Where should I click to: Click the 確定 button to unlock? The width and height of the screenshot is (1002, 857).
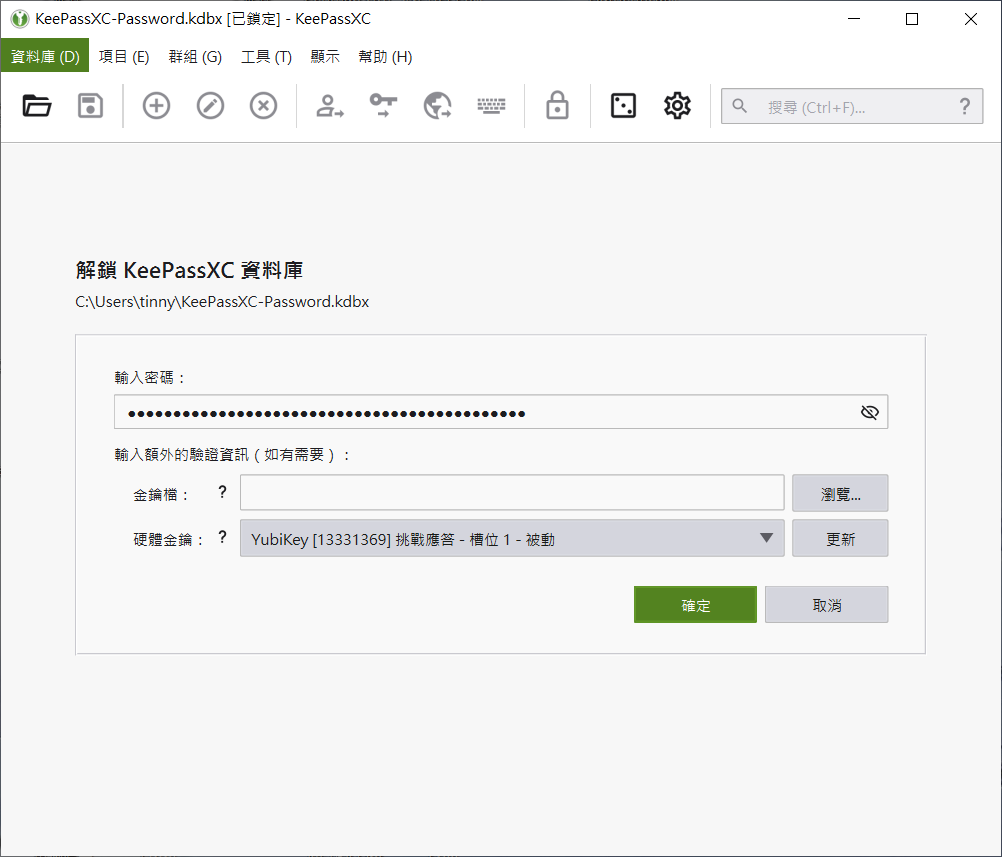[x=695, y=605]
